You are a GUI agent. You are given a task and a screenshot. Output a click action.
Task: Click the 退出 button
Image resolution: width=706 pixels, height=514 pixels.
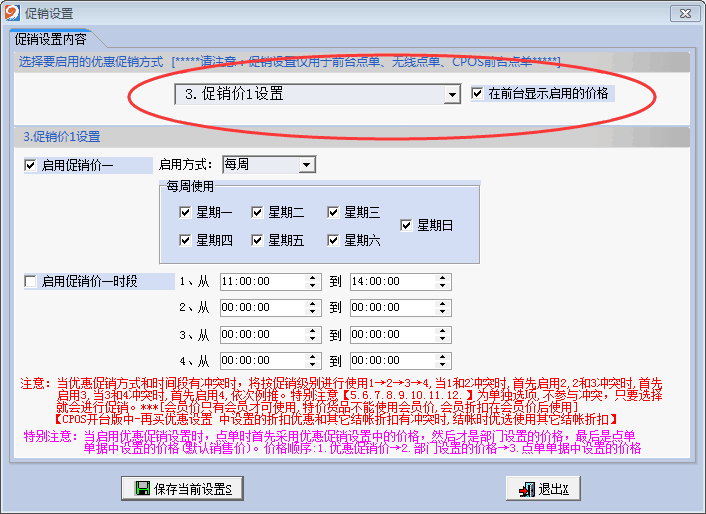point(541,489)
